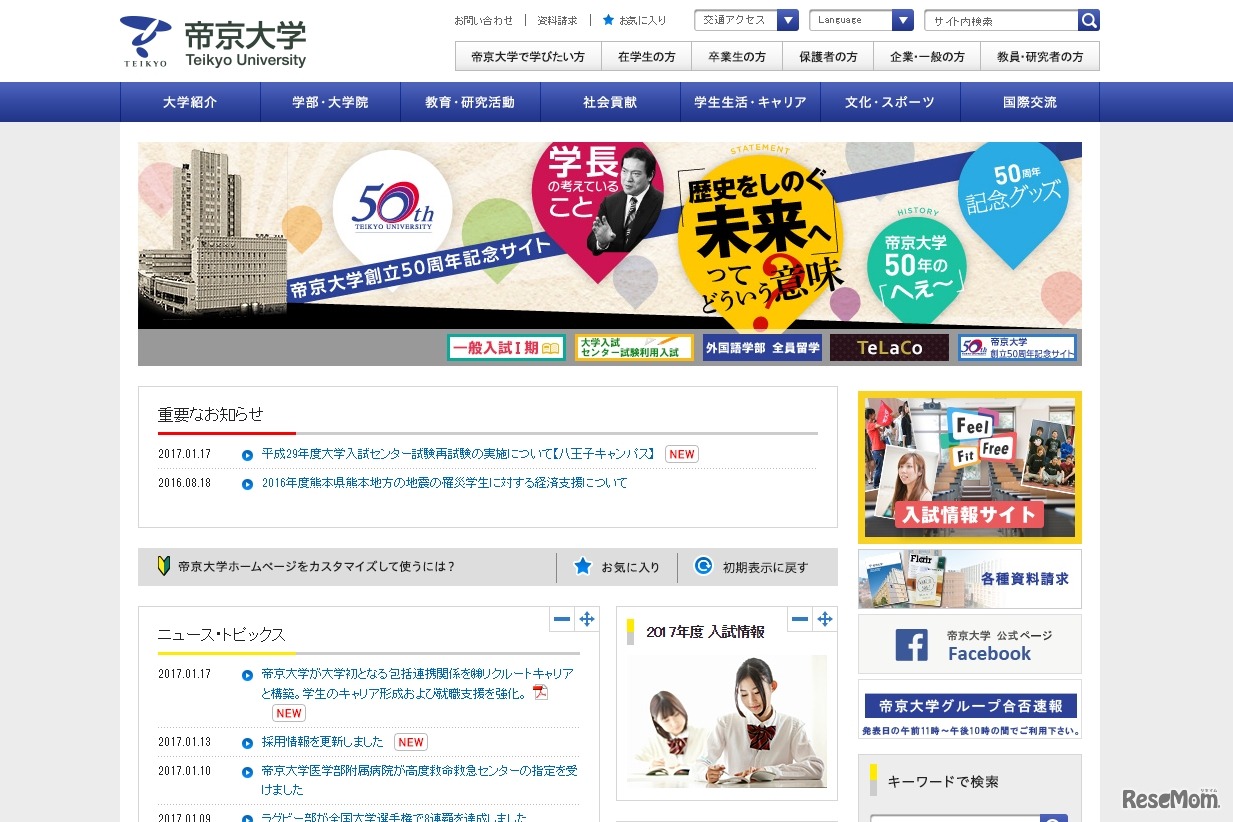Open news on 高度救命救急センター designation
Viewport: 1233px width, 822px height.
coord(419,780)
